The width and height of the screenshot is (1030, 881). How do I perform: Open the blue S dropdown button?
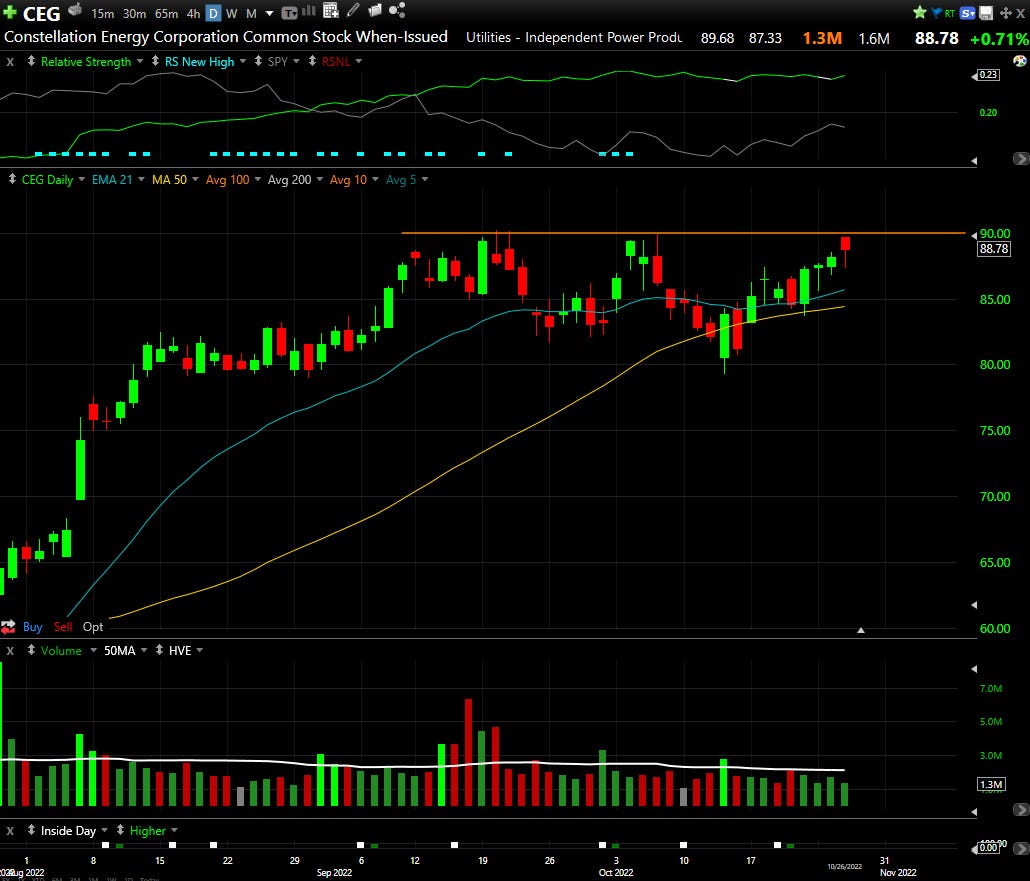coord(967,13)
